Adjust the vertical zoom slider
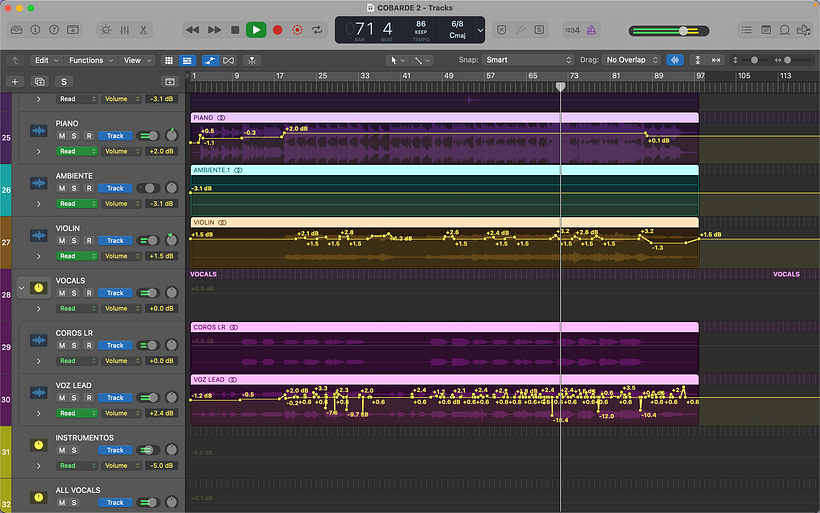This screenshot has height=513, width=820. point(754,60)
